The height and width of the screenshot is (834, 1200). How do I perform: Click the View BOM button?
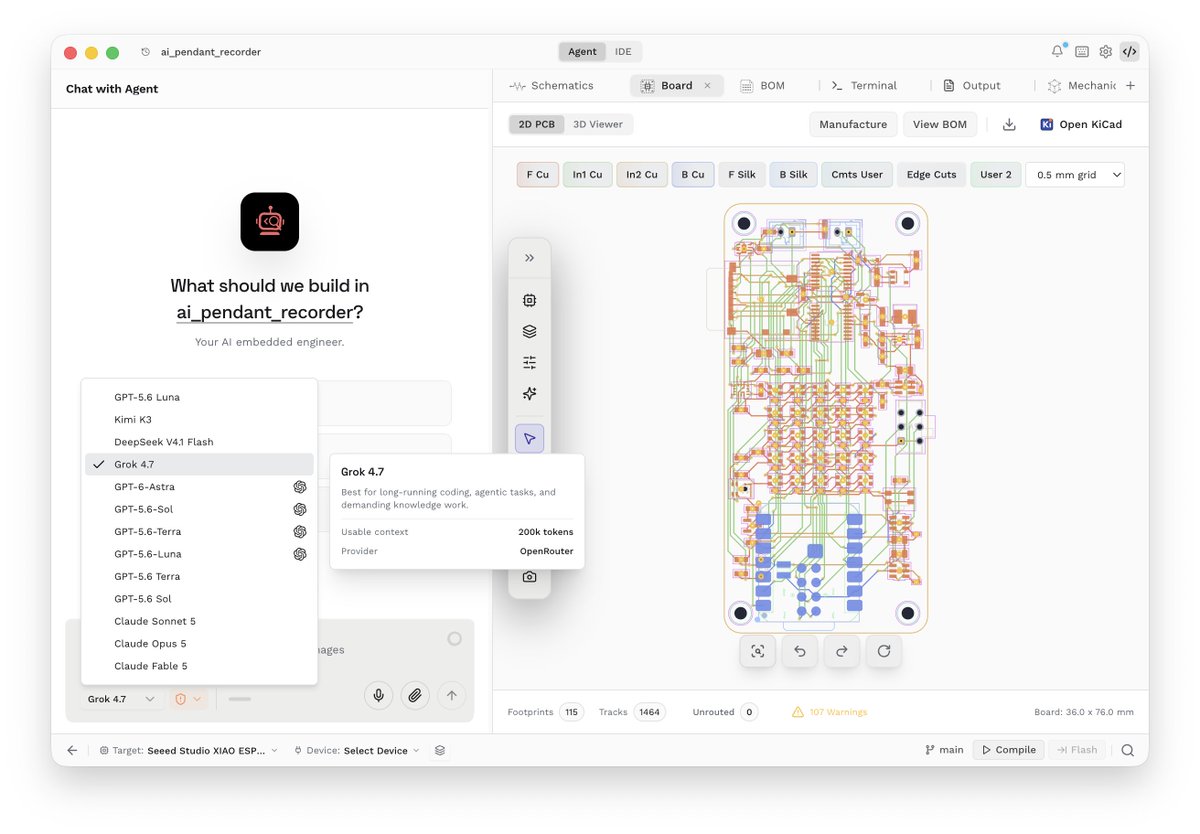(940, 124)
